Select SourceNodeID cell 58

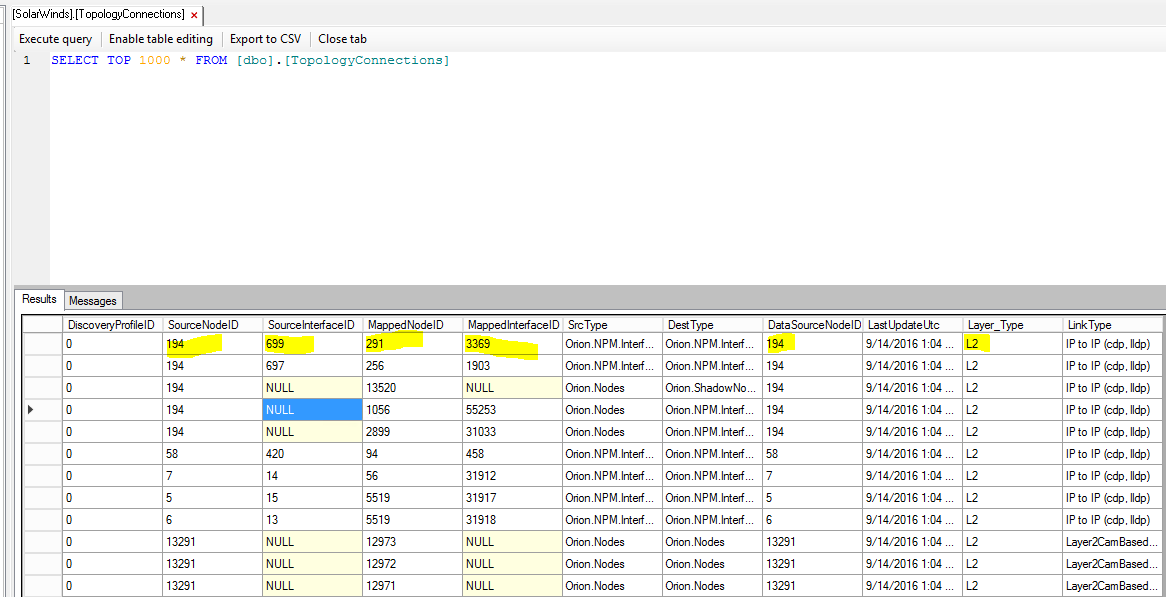tap(213, 454)
